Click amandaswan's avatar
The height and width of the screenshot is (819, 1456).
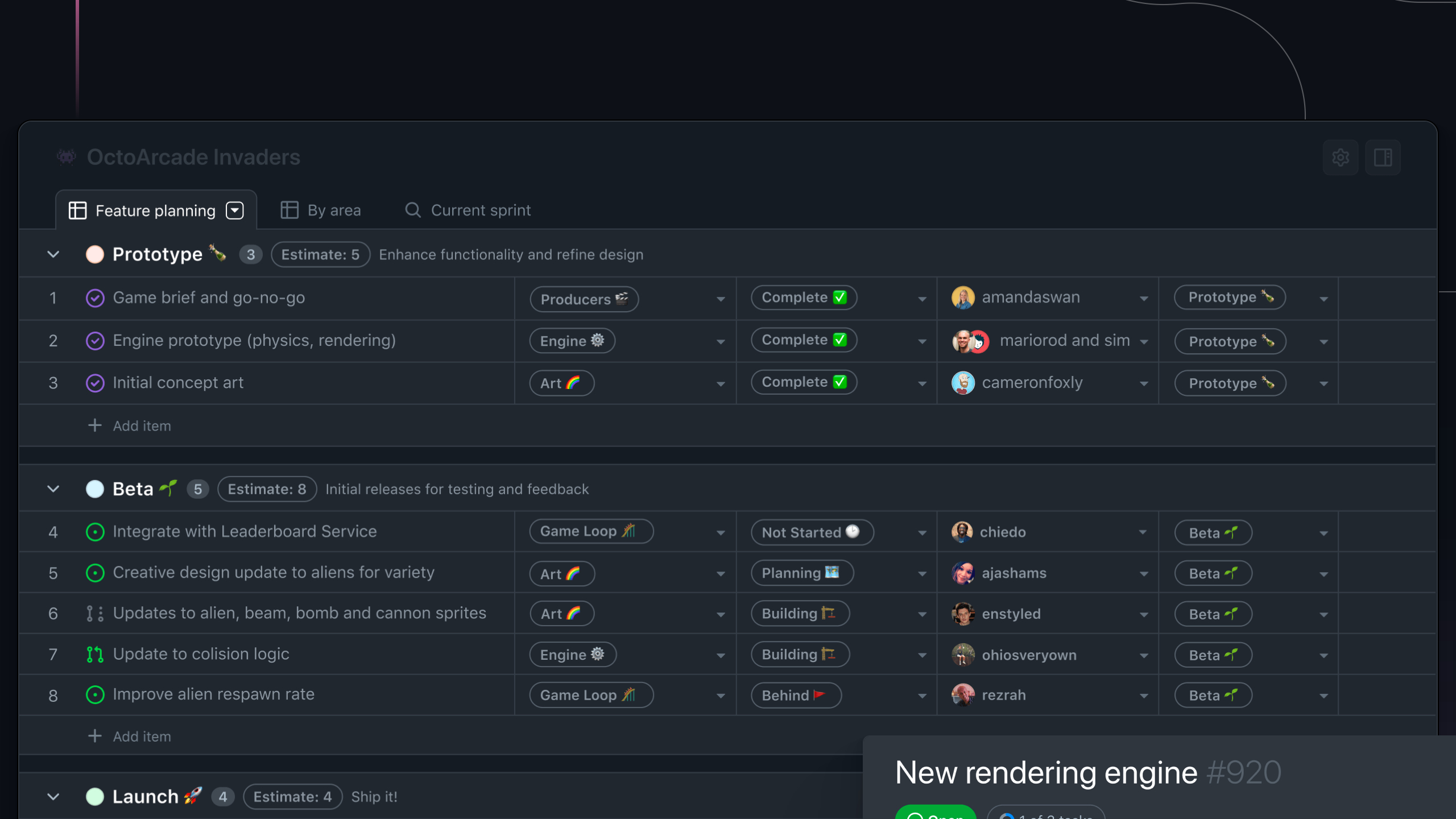pyautogui.click(x=963, y=297)
